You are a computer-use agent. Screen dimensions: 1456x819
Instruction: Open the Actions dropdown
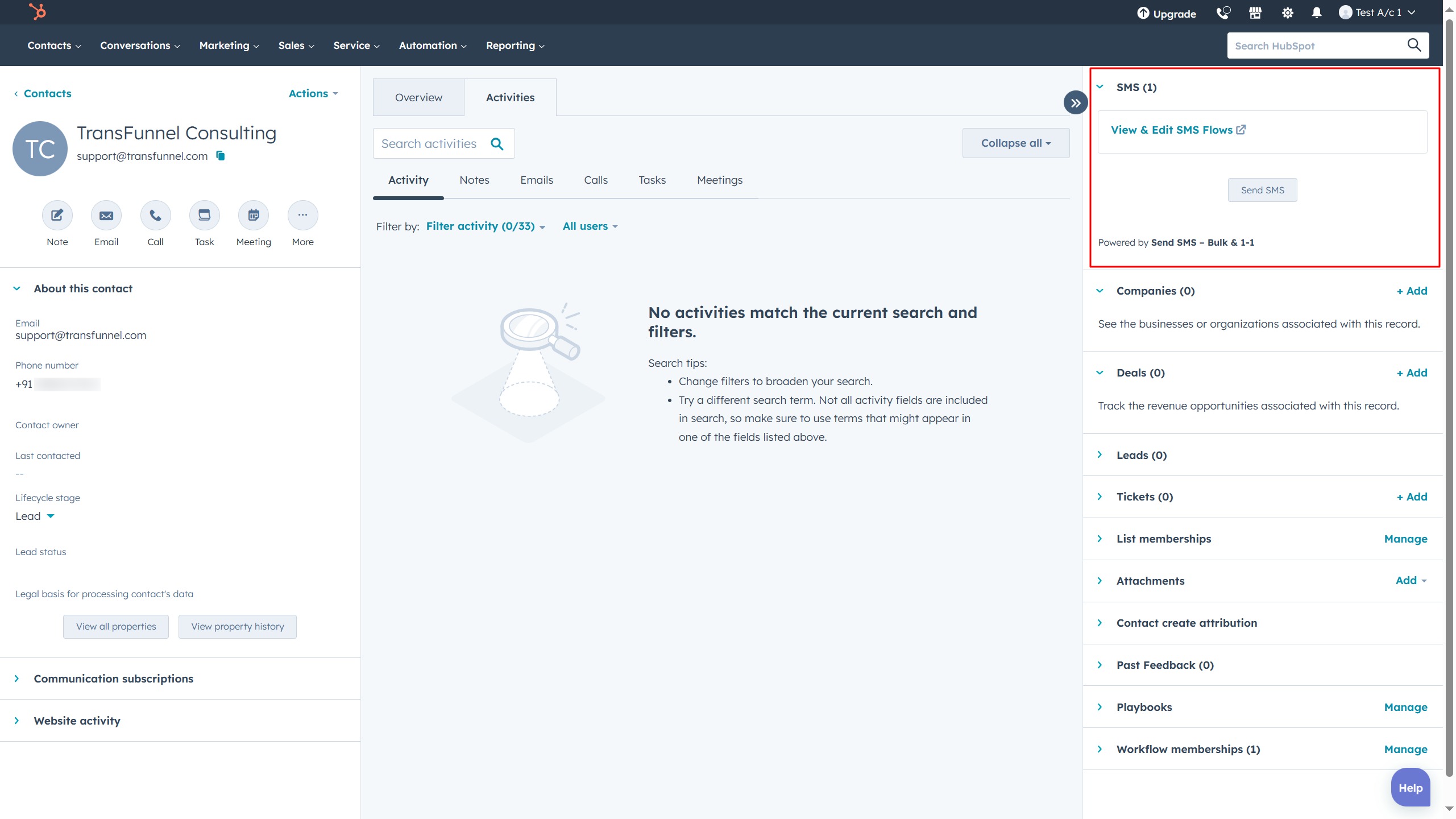[x=312, y=93]
